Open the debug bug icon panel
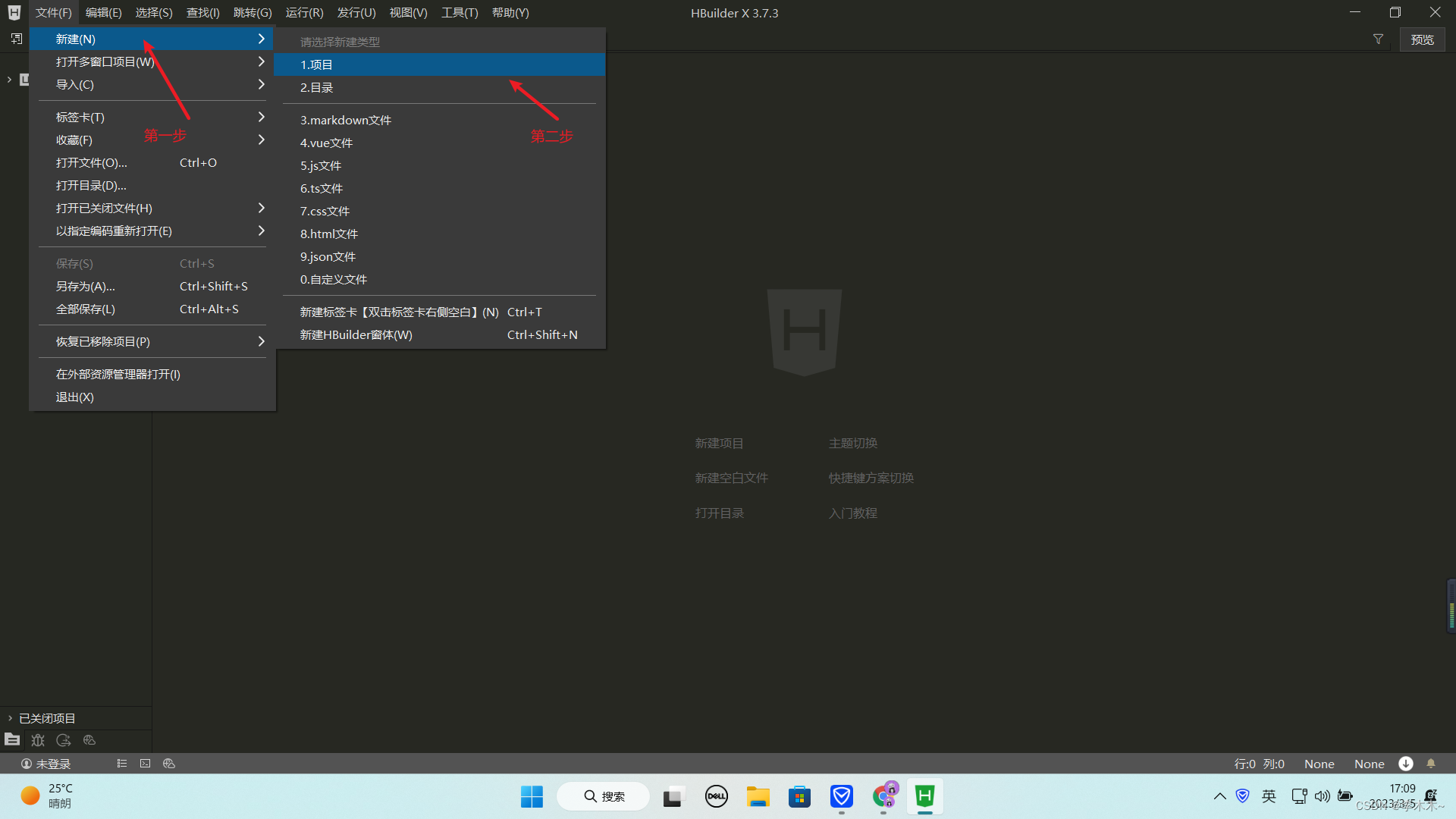This screenshot has height=819, width=1456. click(38, 740)
